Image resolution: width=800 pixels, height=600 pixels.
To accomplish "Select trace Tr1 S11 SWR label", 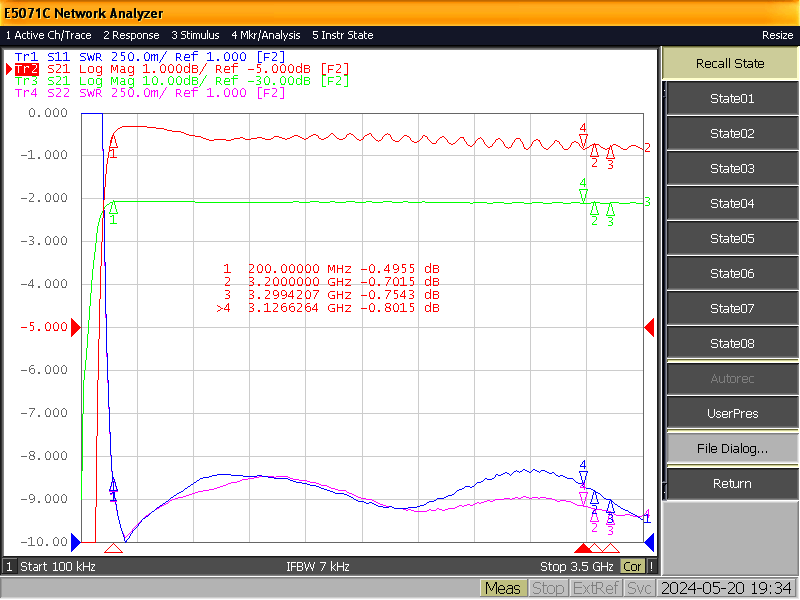I will (150, 57).
